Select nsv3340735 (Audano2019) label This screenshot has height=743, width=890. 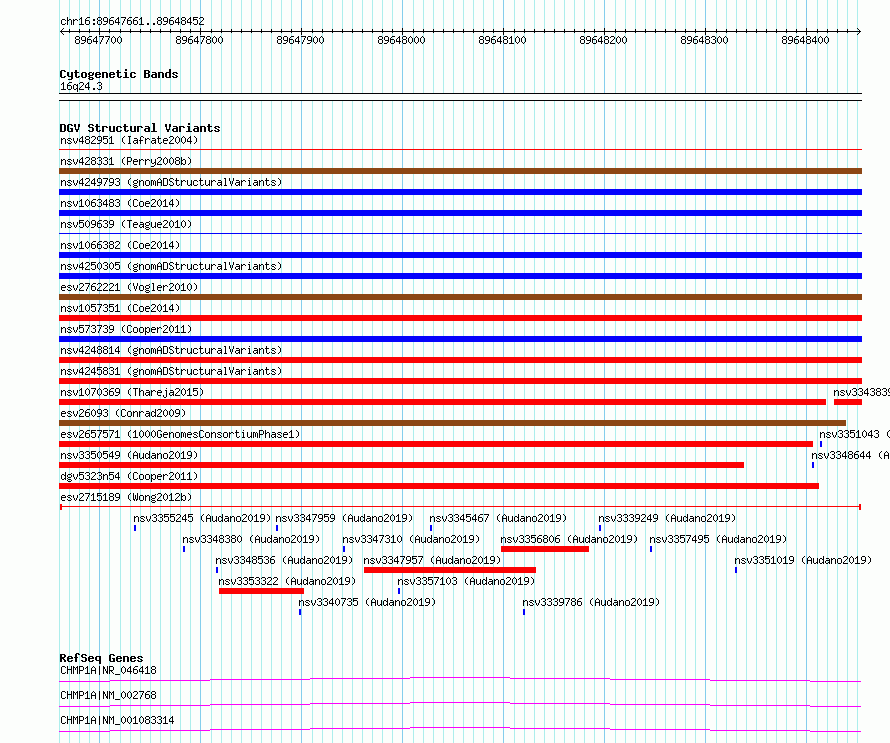tap(367, 602)
